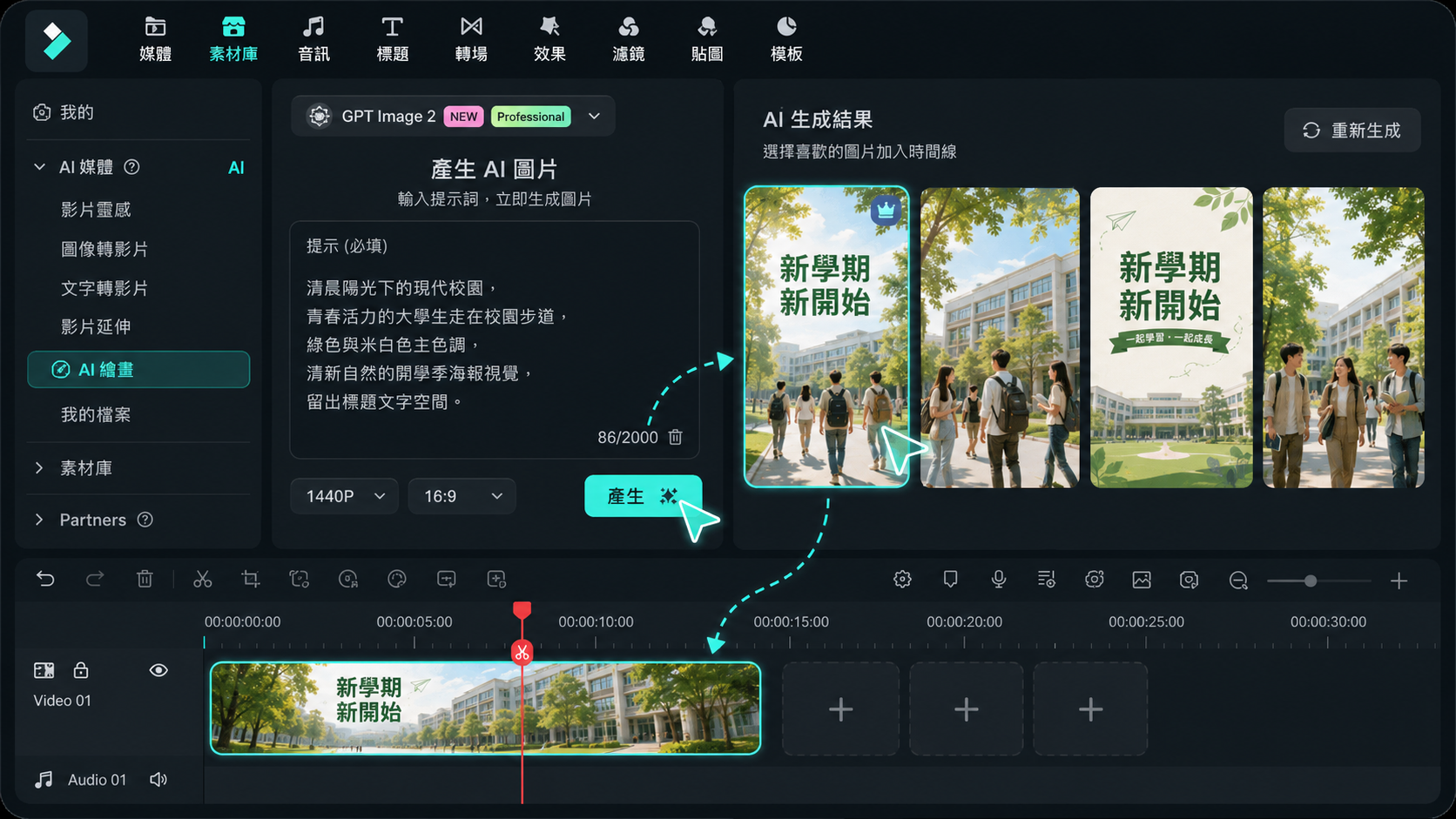Switch to the 轉場 tab
This screenshot has height=819, width=1456.
pyautogui.click(x=471, y=40)
